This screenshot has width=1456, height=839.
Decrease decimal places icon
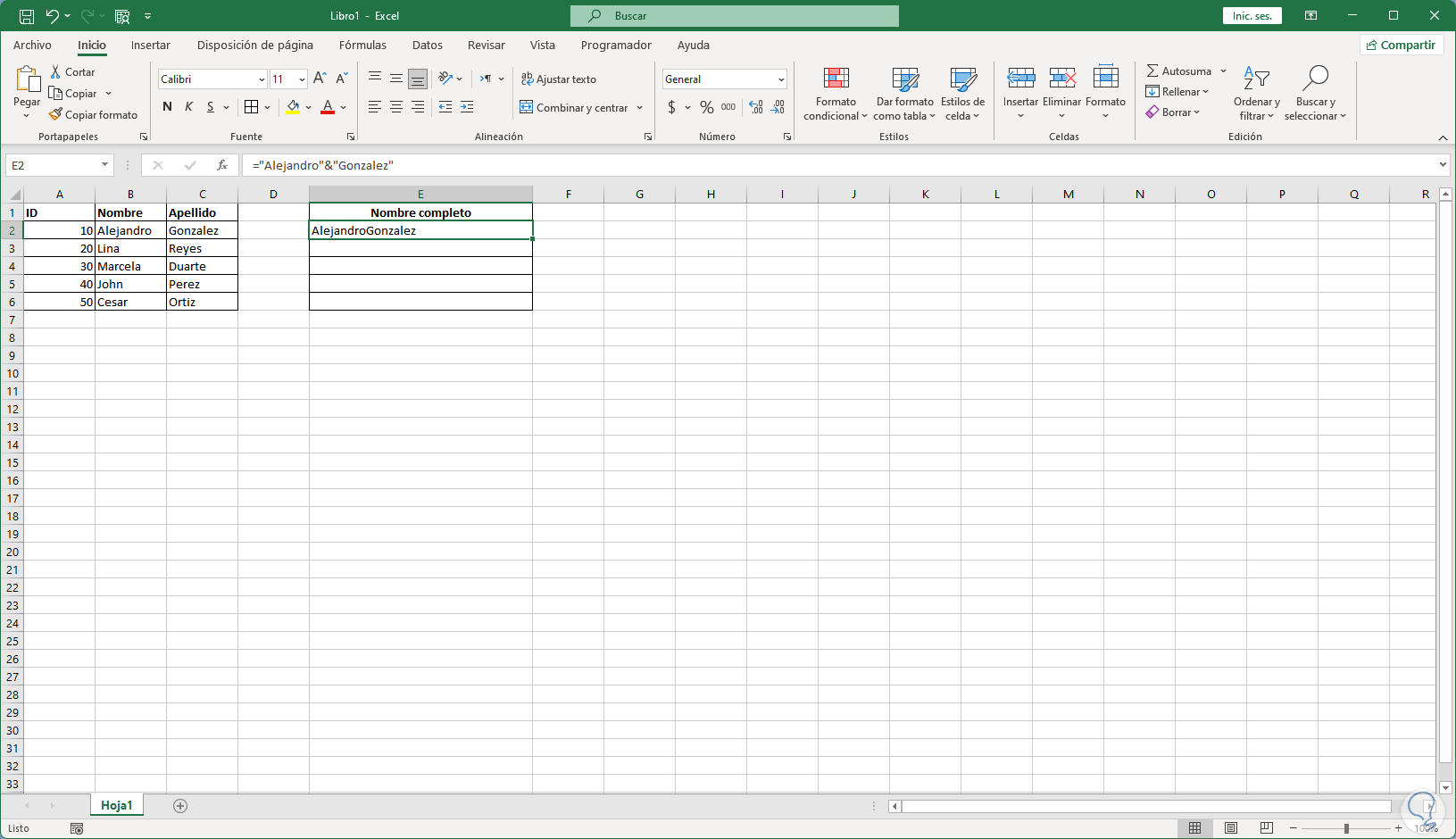coord(778,107)
